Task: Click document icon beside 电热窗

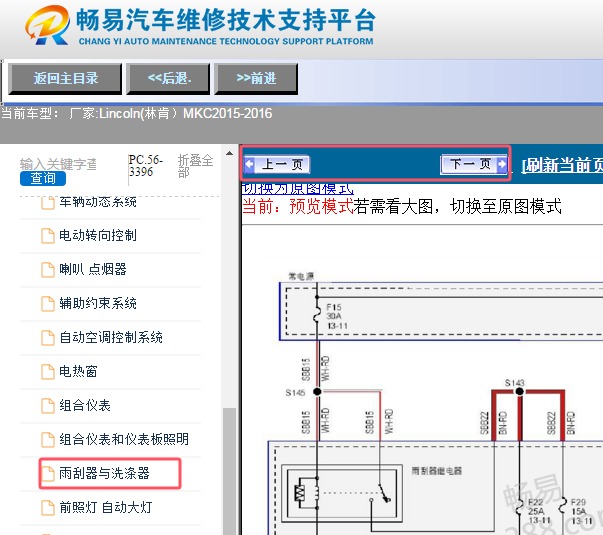Action: coord(48,371)
